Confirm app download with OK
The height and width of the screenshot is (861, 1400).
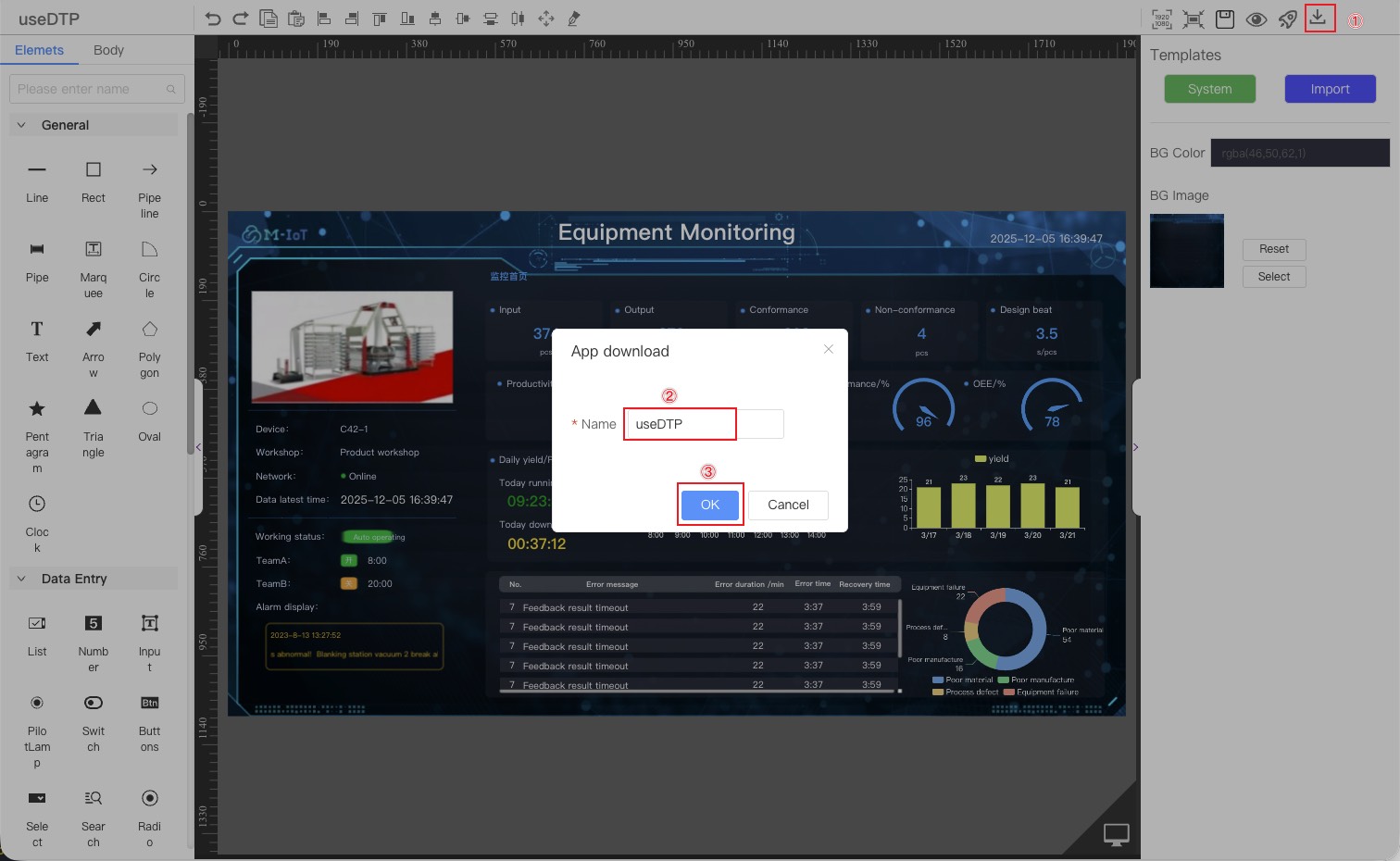coord(710,505)
